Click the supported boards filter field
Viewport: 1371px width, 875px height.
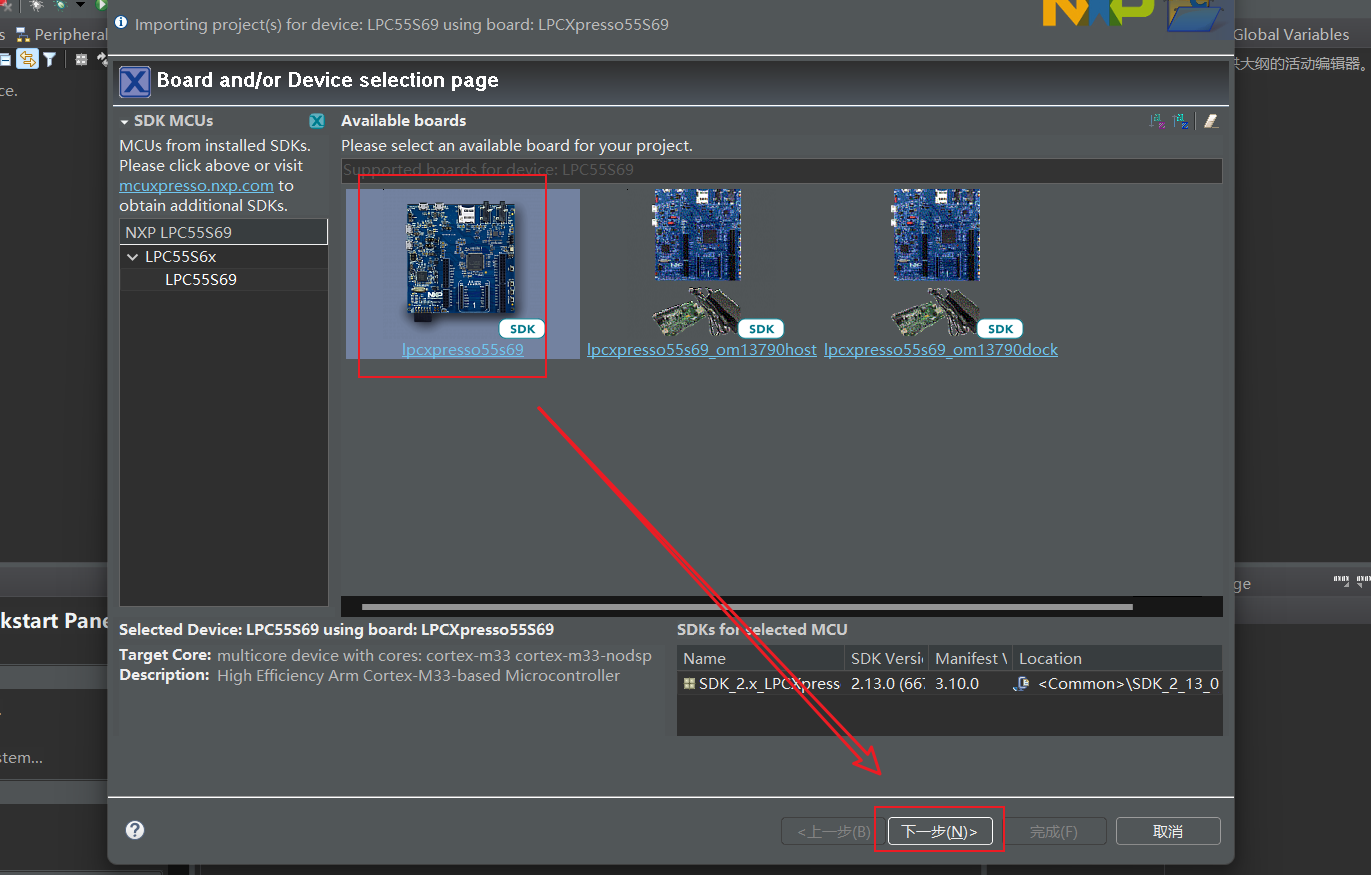(781, 170)
